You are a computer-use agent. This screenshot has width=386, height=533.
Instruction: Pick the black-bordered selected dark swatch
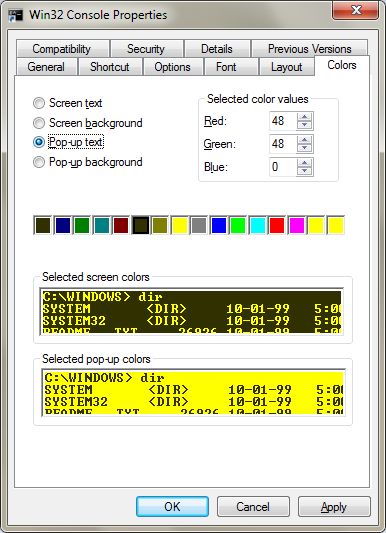click(x=141, y=225)
